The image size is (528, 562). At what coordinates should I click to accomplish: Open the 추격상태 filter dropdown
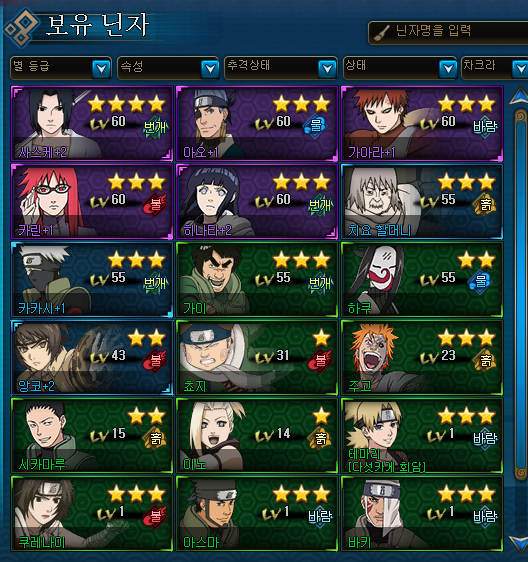[281, 67]
